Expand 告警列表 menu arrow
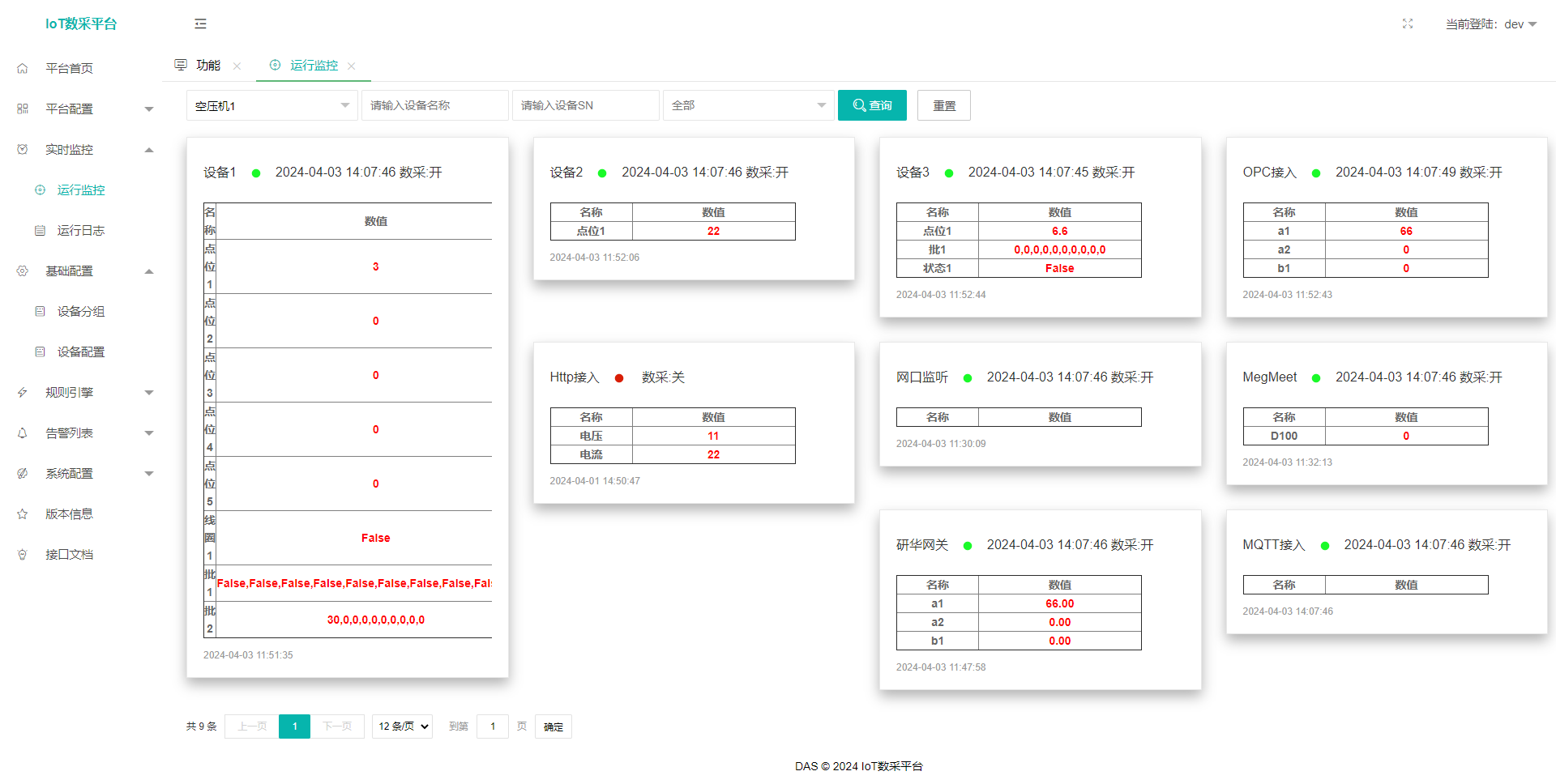The height and width of the screenshot is (784, 1556). coord(149,433)
